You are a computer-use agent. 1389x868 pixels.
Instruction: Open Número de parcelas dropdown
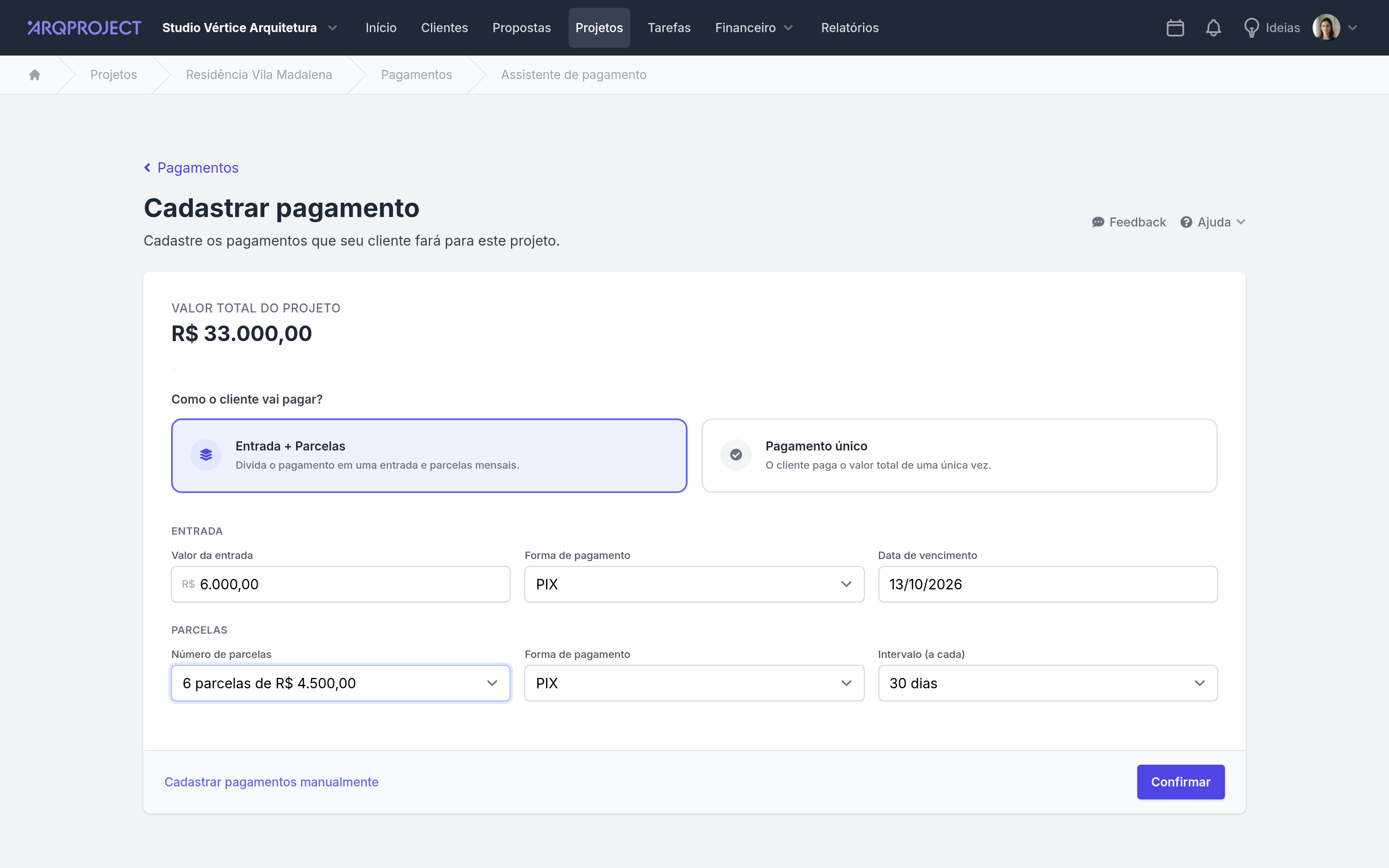click(340, 683)
